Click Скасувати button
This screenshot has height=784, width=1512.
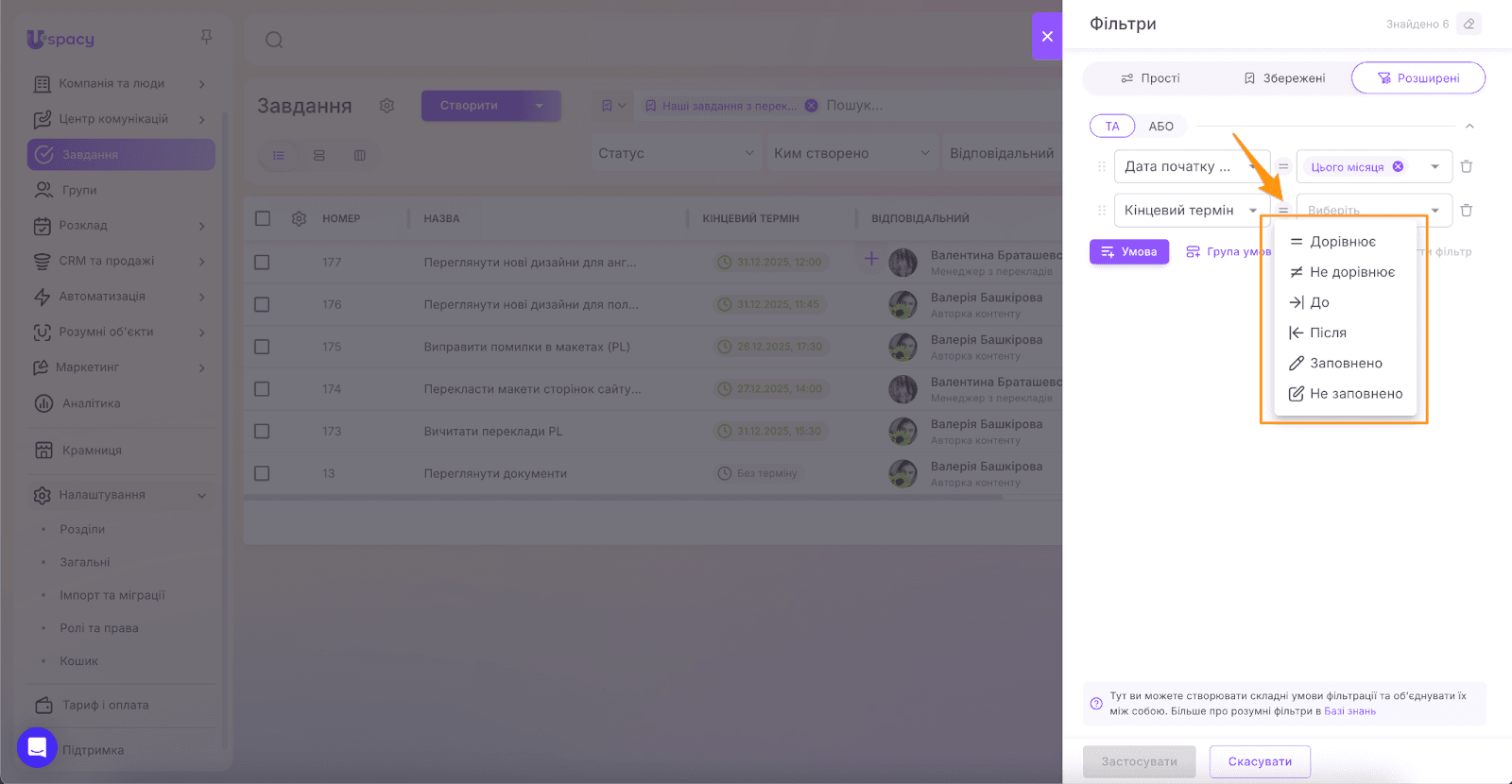(x=1260, y=761)
